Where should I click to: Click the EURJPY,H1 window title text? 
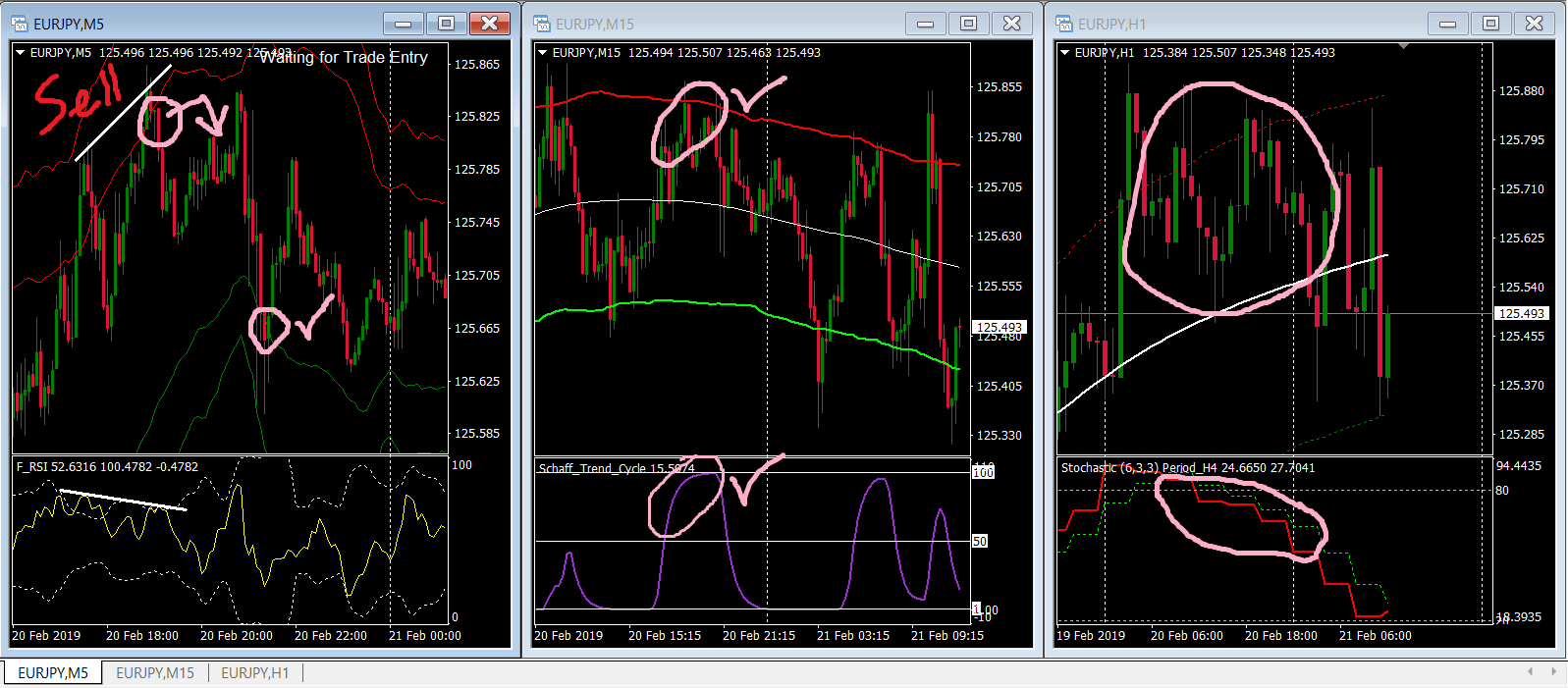[x=1111, y=24]
